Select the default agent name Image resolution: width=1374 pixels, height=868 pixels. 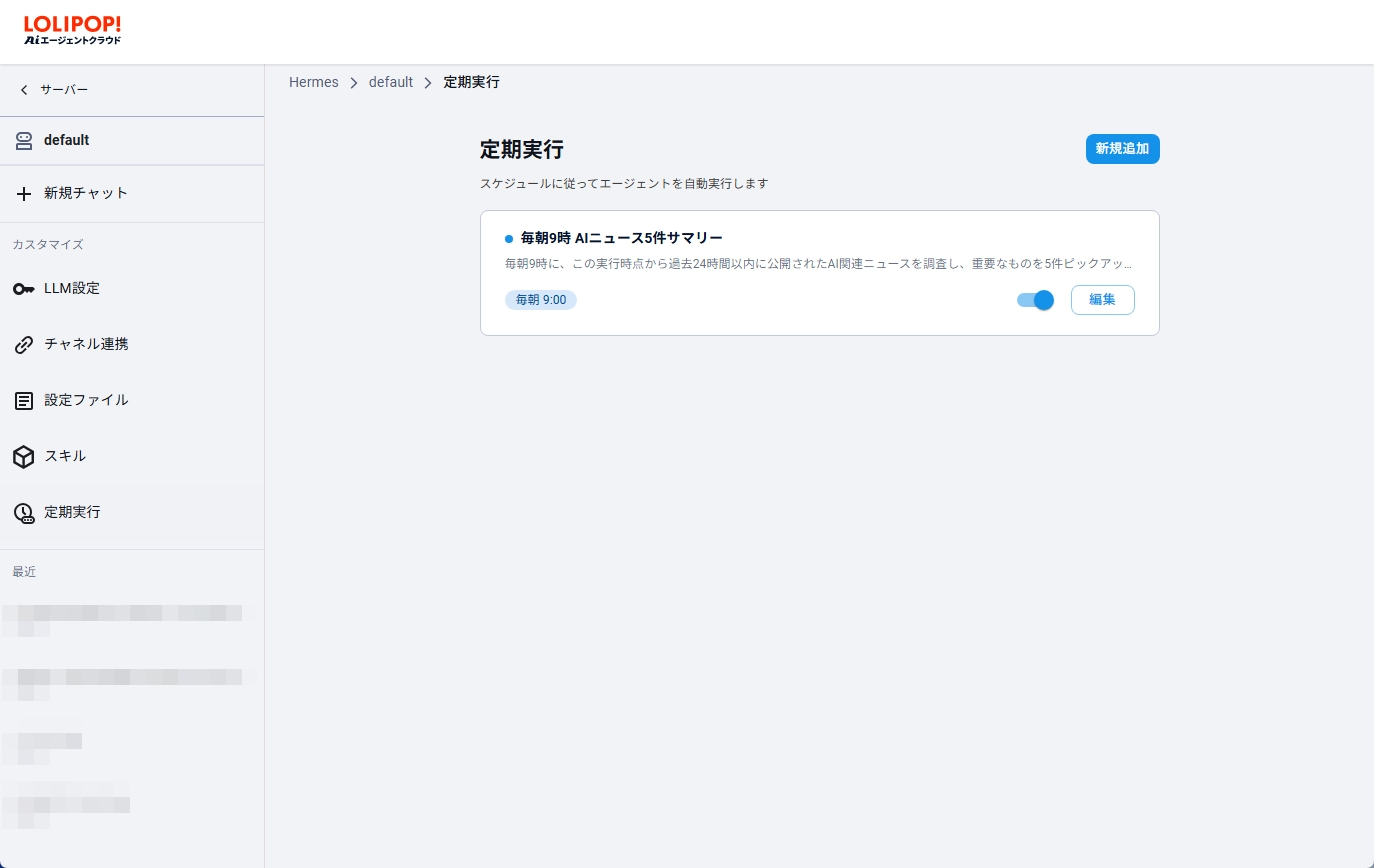pos(67,140)
